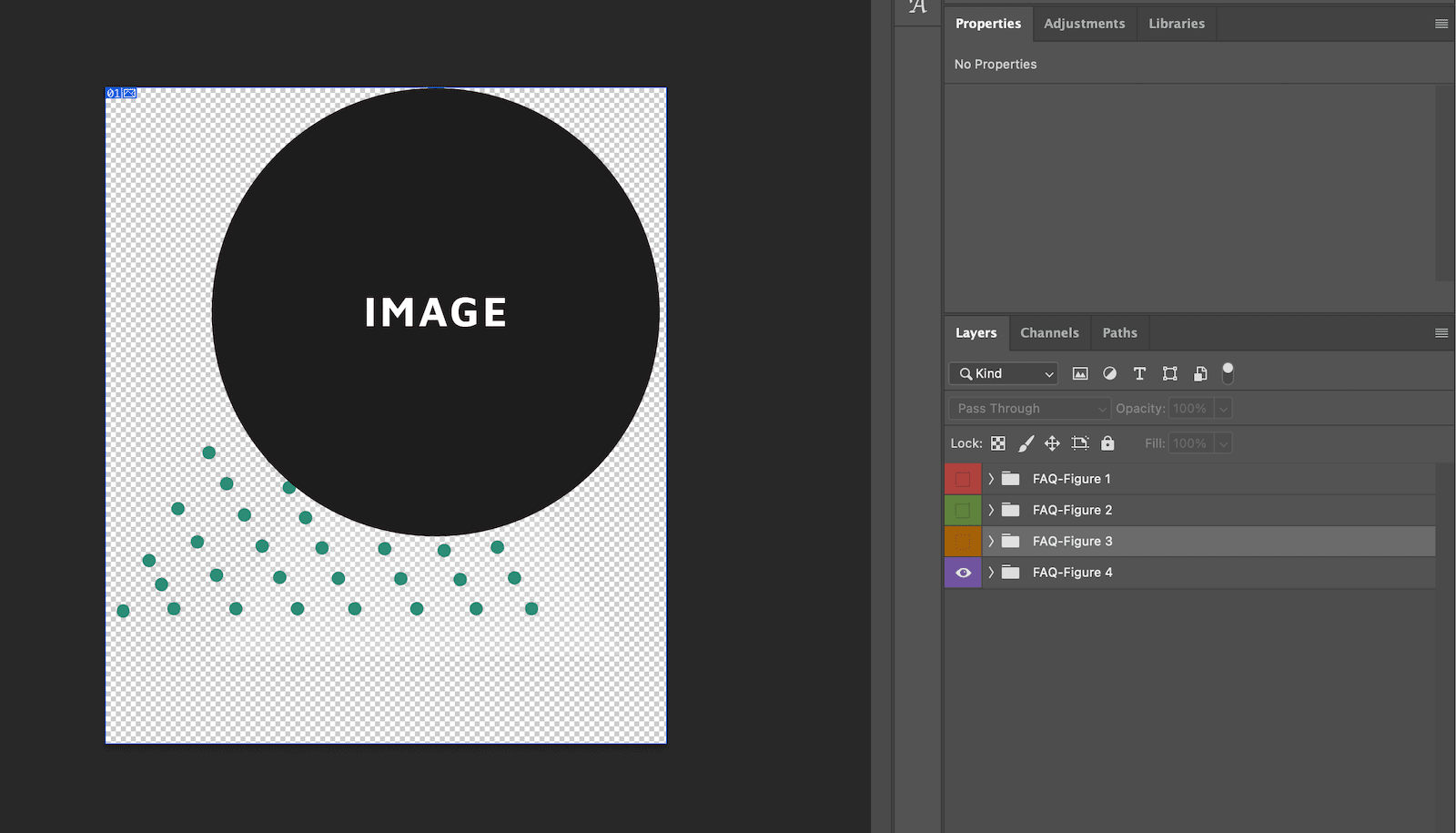Switch to the Adjustments tab

[1084, 24]
